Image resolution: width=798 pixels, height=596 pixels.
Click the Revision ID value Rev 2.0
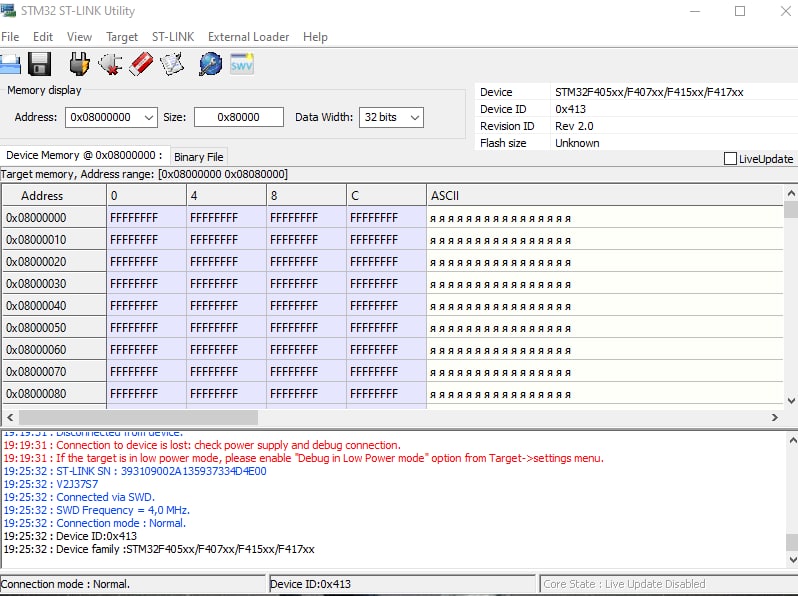[x=574, y=126]
